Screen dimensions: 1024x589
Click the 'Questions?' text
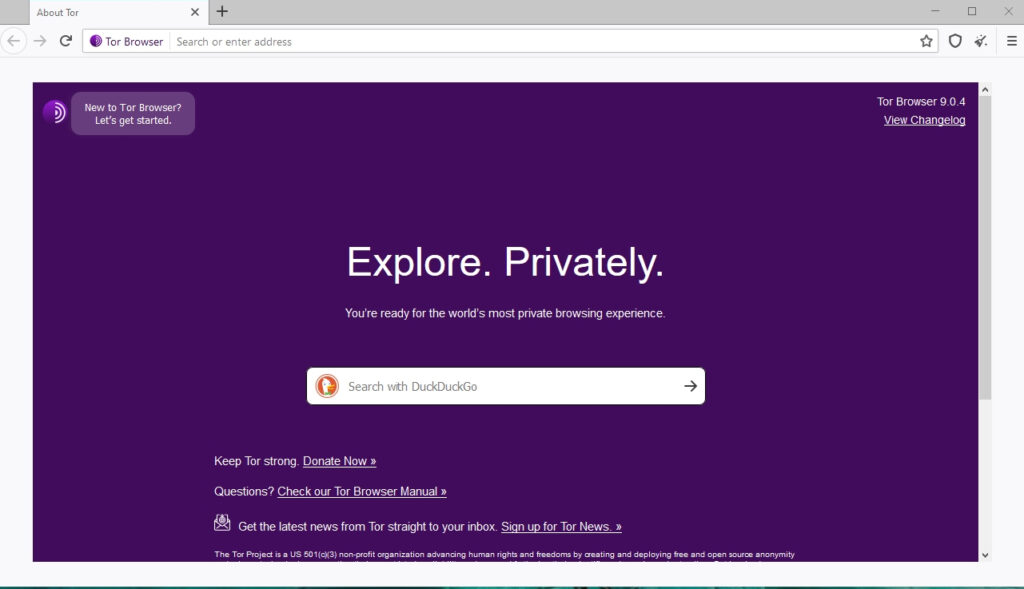244,492
